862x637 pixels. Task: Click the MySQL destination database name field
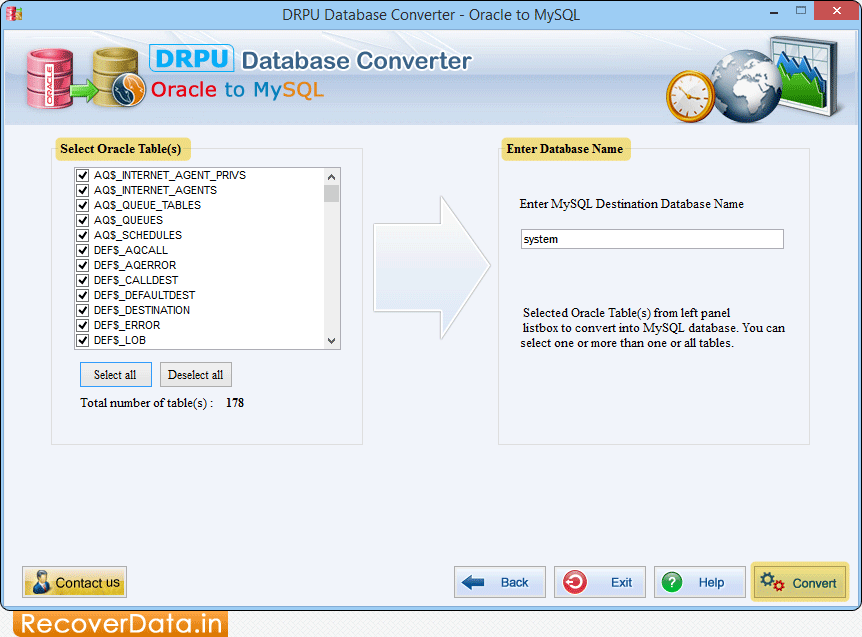pyautogui.click(x=652, y=239)
